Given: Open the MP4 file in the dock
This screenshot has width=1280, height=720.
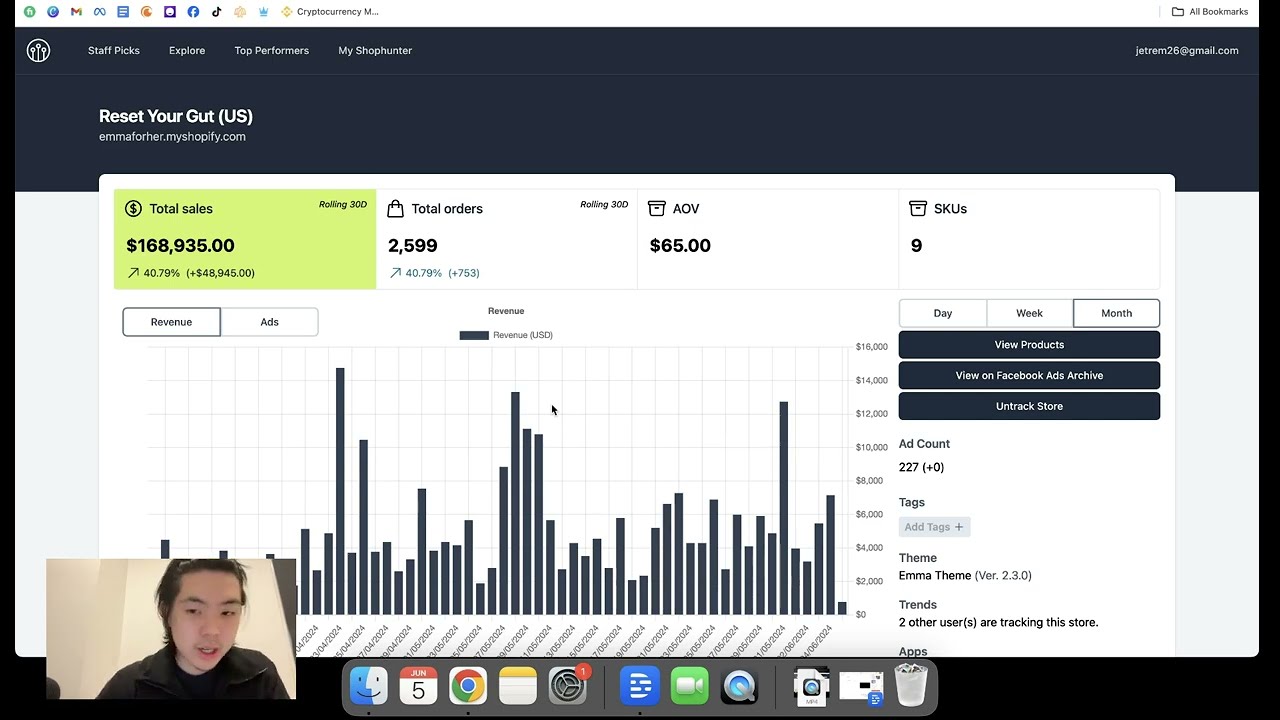Looking at the screenshot, I should [812, 686].
